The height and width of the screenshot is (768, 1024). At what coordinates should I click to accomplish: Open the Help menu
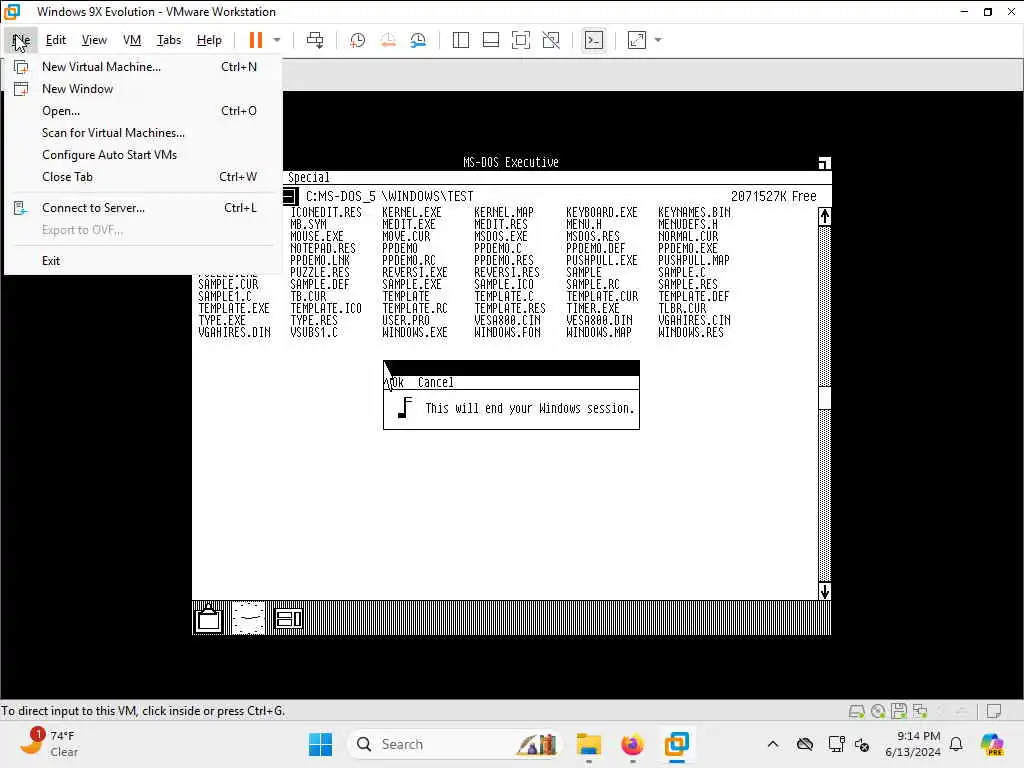(x=209, y=40)
